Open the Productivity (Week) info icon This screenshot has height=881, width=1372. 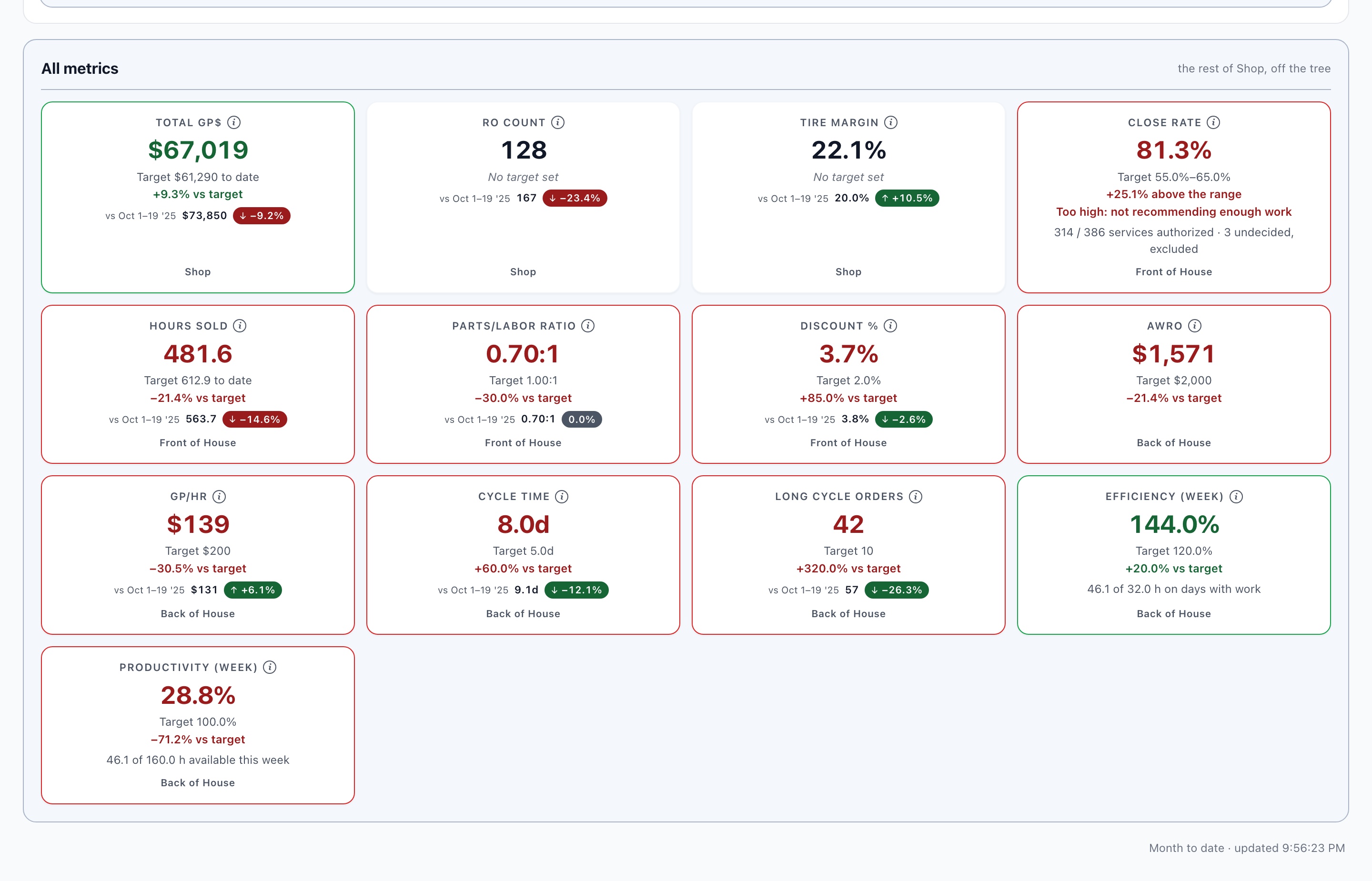point(270,667)
